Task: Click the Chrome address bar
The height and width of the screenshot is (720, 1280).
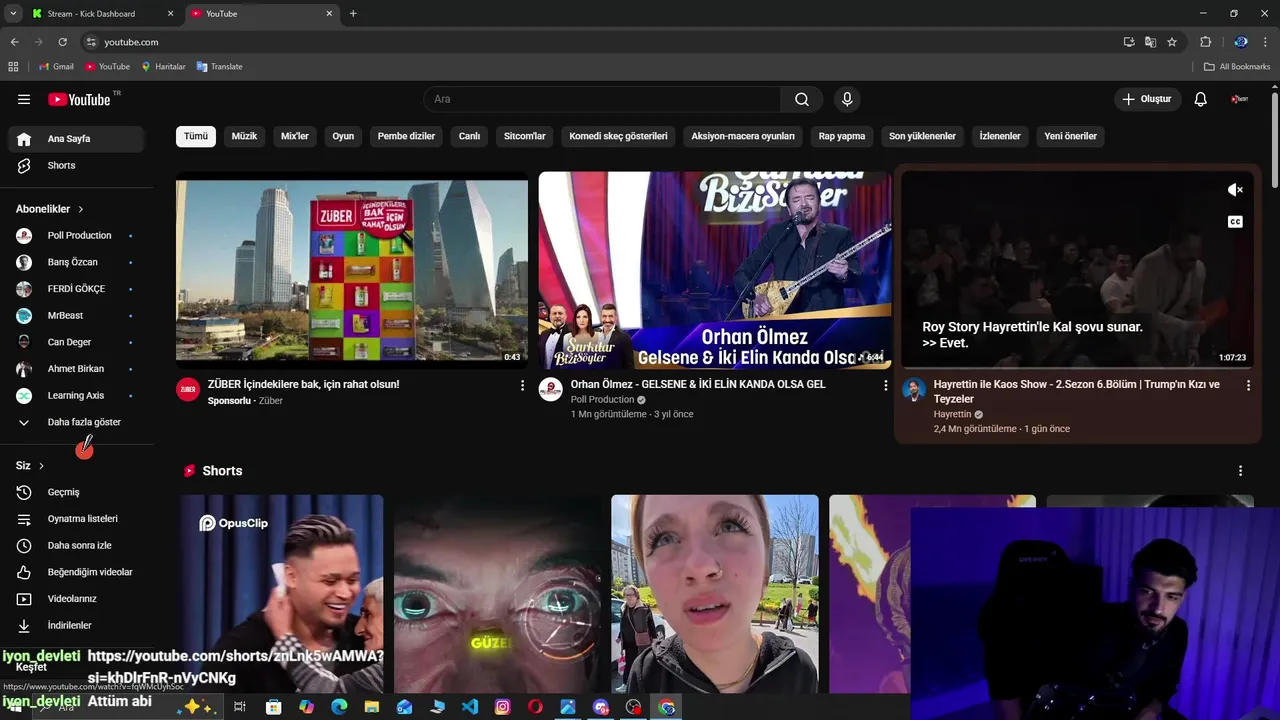Action: pyautogui.click(x=600, y=42)
